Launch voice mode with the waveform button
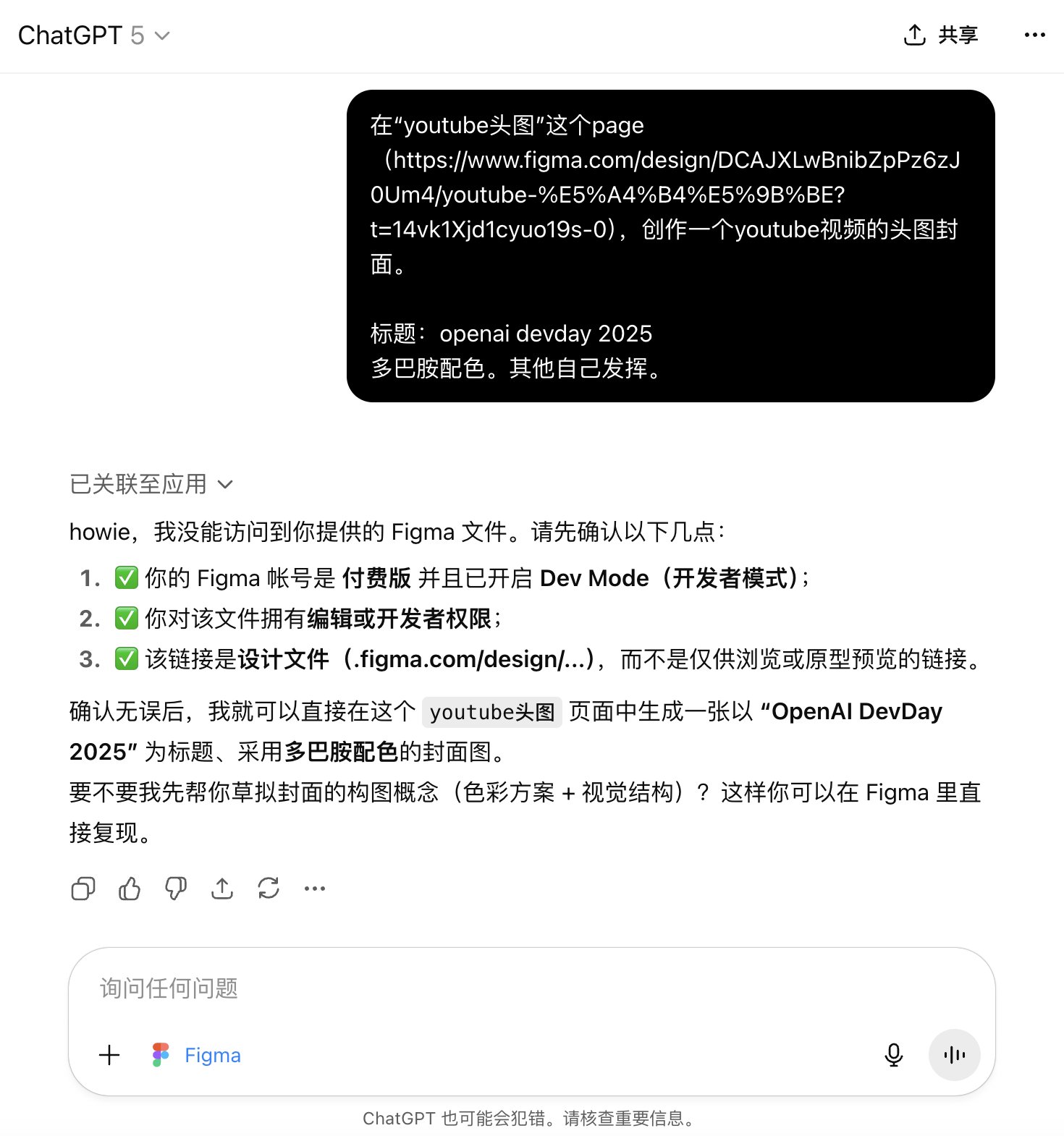This screenshot has height=1136, width=1064. coord(955,1055)
